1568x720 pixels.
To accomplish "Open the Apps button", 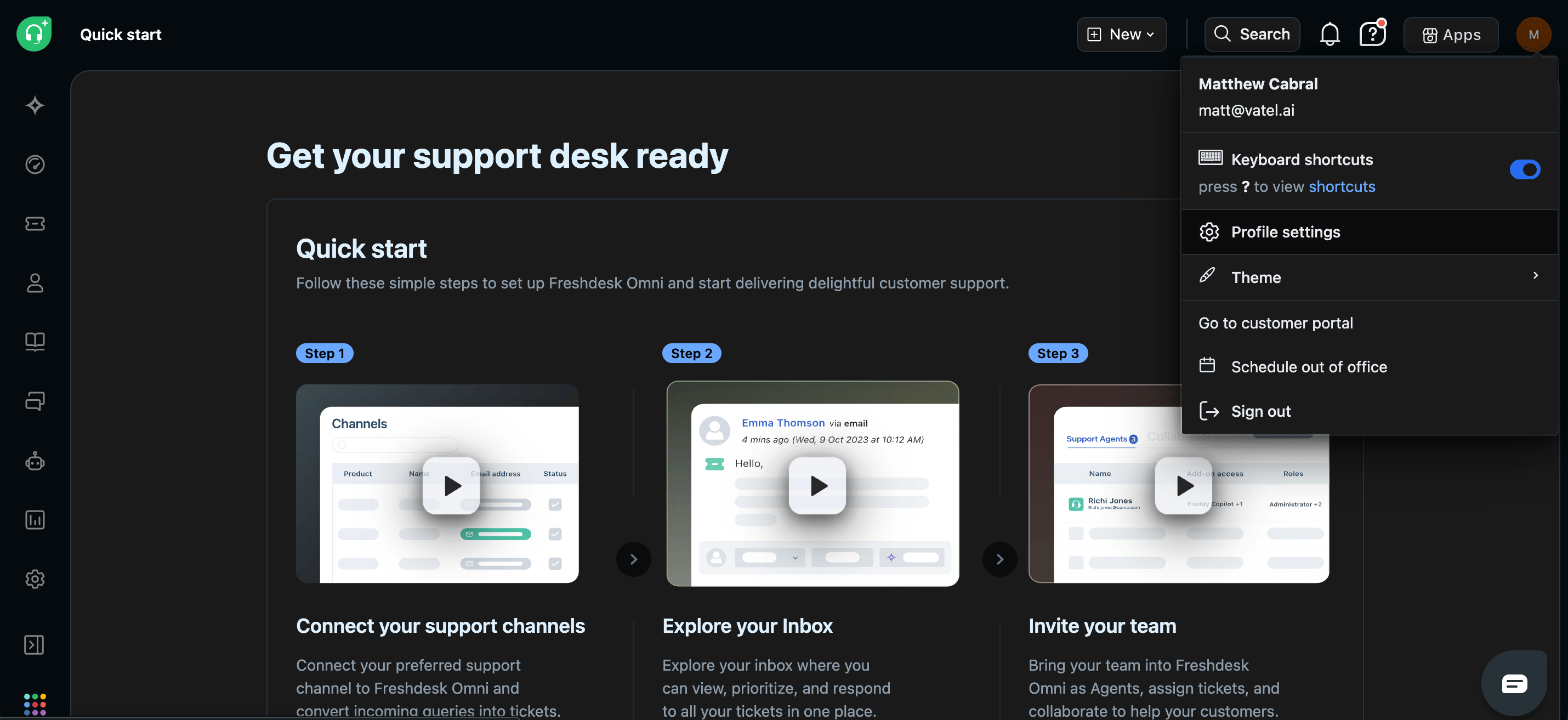I will 1451,35.
